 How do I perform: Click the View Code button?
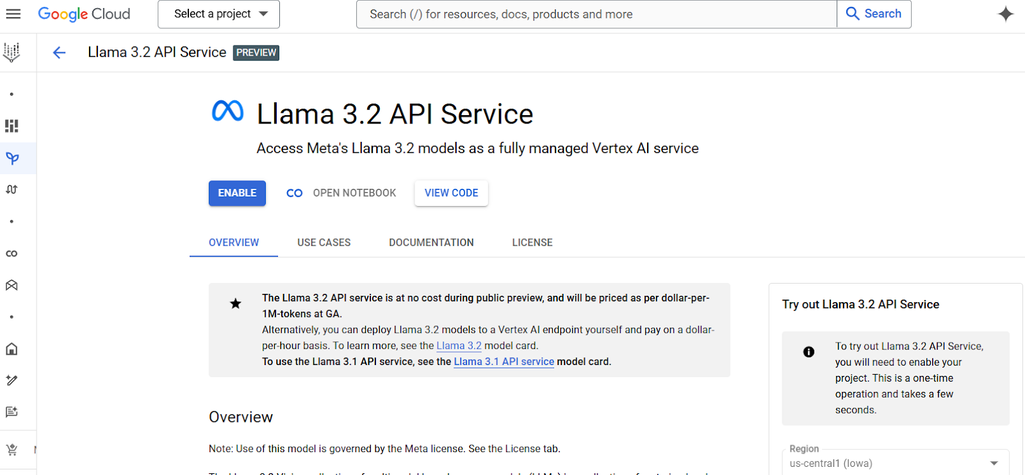(451, 193)
